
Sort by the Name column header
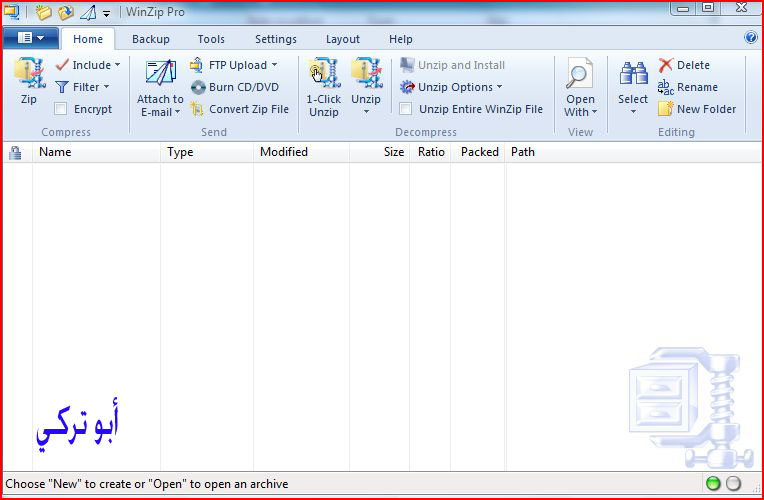pyautogui.click(x=96, y=152)
